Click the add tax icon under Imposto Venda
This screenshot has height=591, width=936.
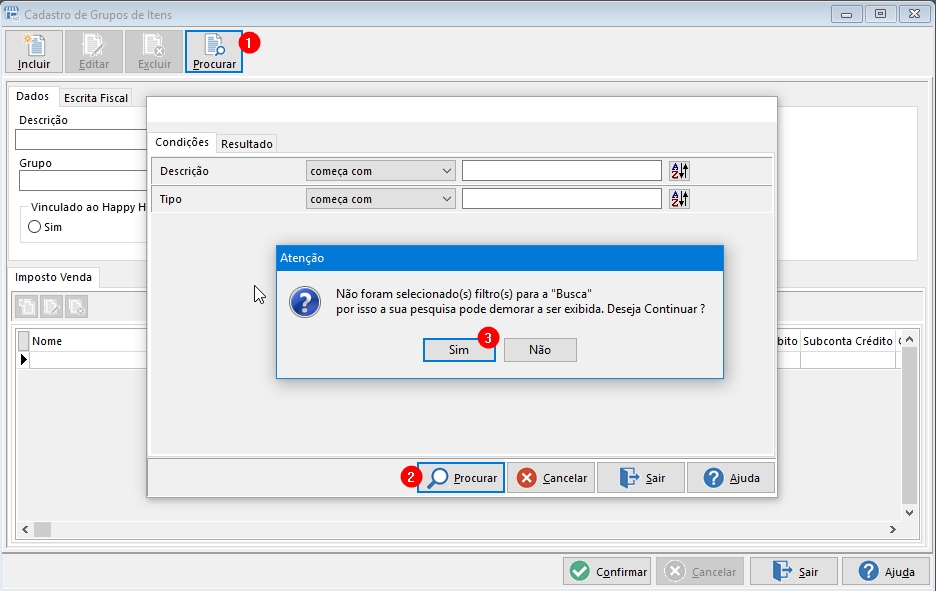point(26,307)
